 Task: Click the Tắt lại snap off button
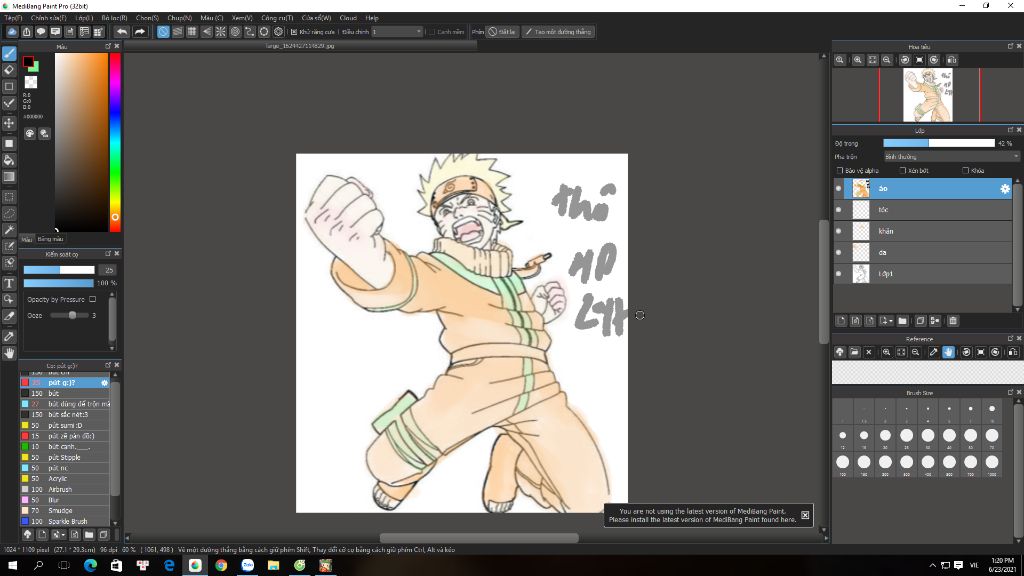click(502, 31)
